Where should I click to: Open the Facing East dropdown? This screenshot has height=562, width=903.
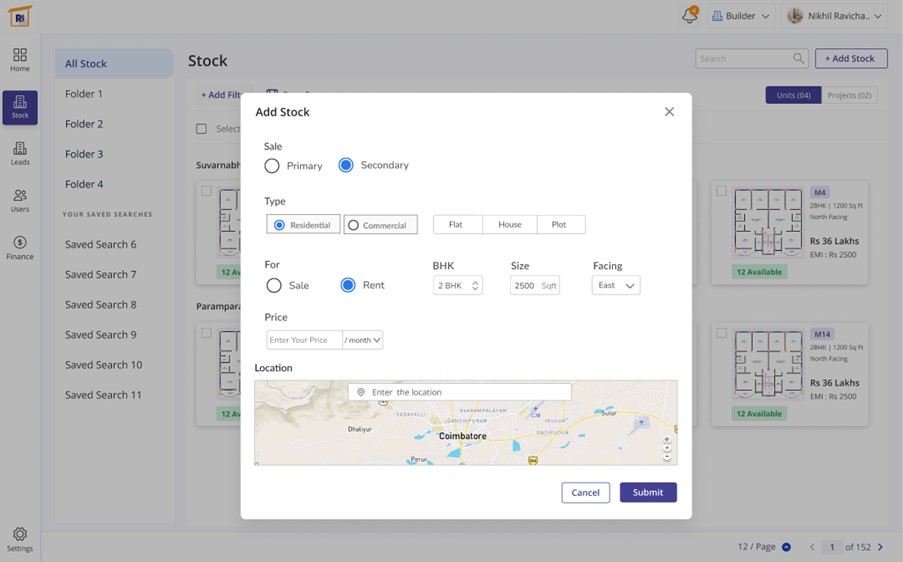click(x=616, y=286)
